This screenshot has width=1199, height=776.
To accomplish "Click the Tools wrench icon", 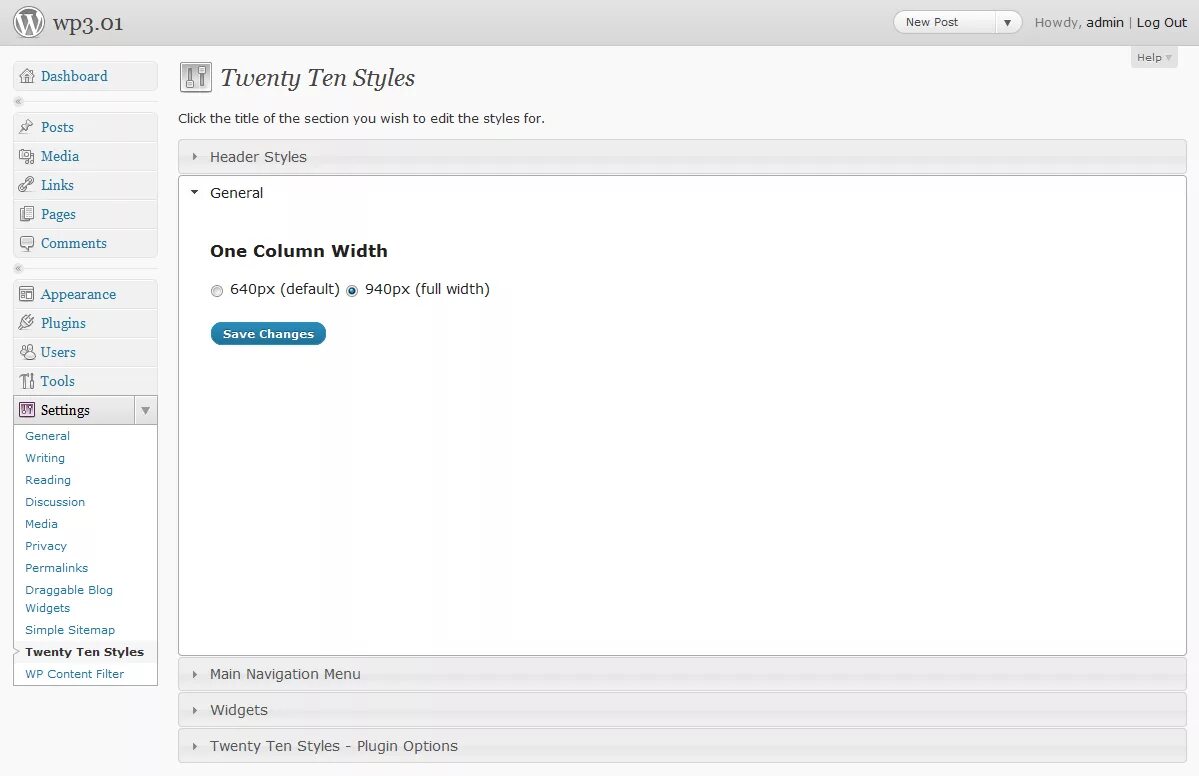I will point(27,381).
